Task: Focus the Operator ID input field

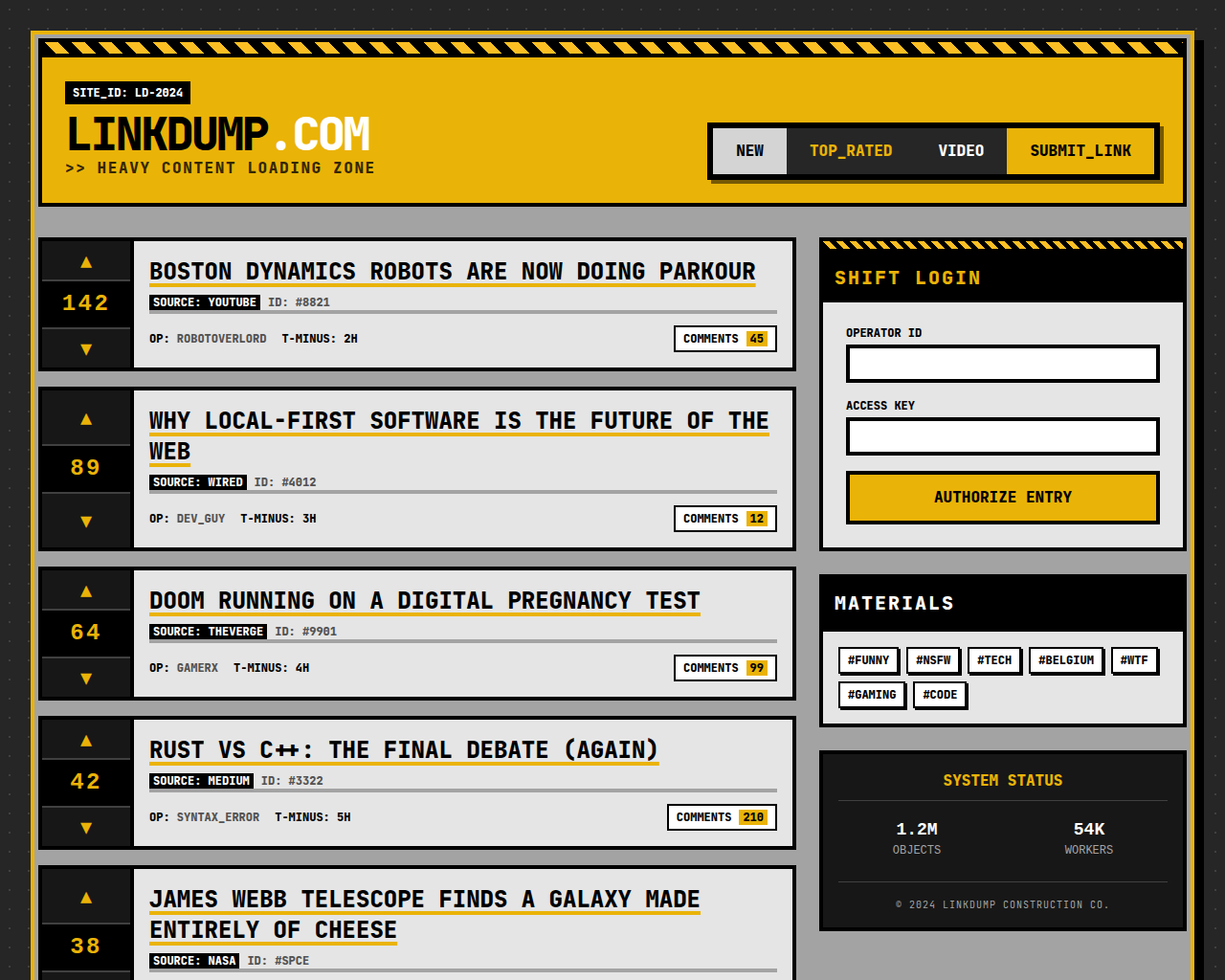Action: pos(1002,364)
